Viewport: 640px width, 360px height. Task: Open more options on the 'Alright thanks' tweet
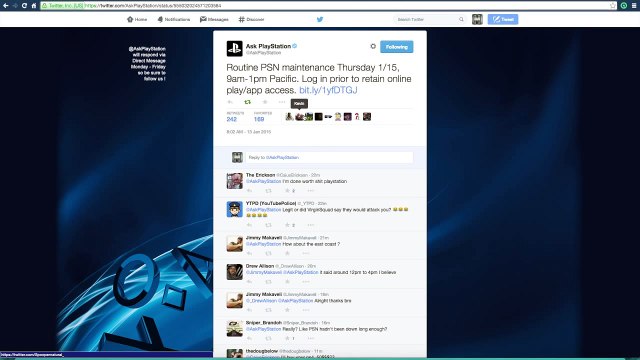point(306,310)
